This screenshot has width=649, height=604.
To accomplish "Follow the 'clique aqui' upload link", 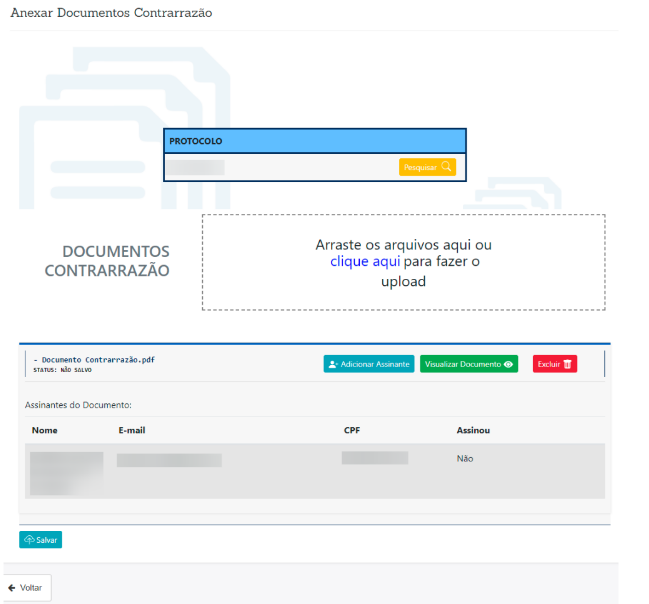I will [365, 262].
